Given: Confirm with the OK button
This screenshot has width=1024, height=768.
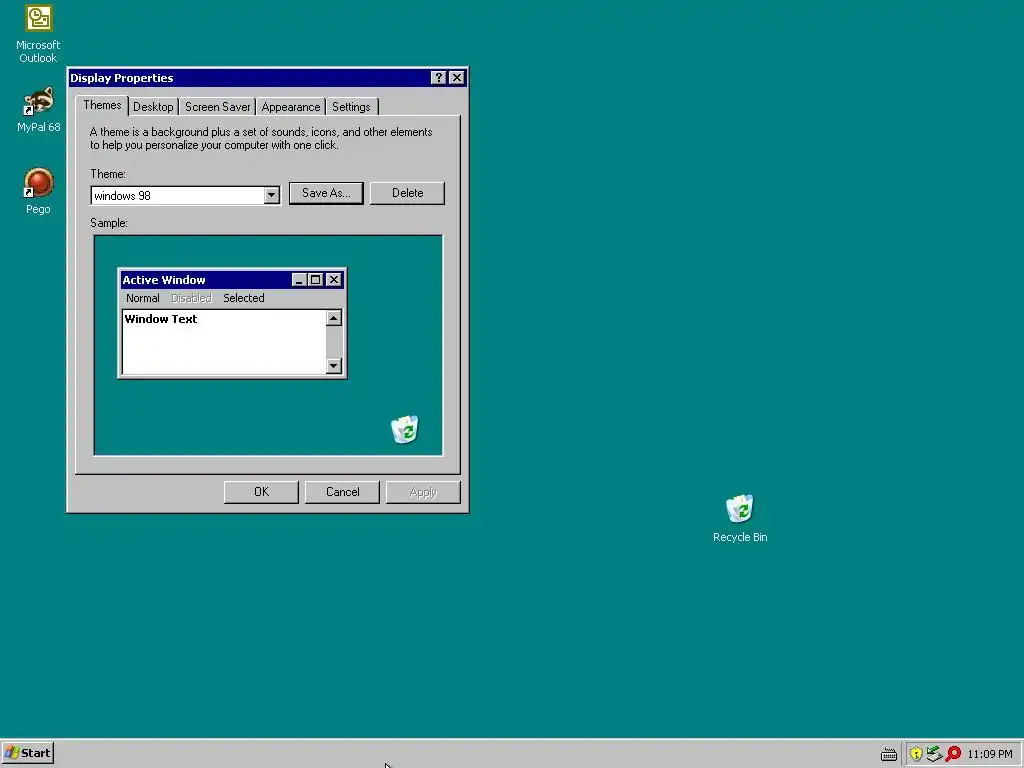Looking at the screenshot, I should pyautogui.click(x=261, y=492).
